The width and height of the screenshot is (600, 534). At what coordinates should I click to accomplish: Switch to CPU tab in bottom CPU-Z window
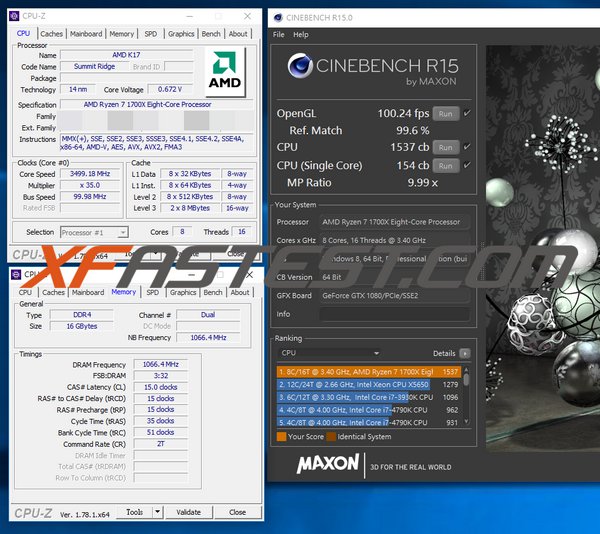click(x=25, y=292)
